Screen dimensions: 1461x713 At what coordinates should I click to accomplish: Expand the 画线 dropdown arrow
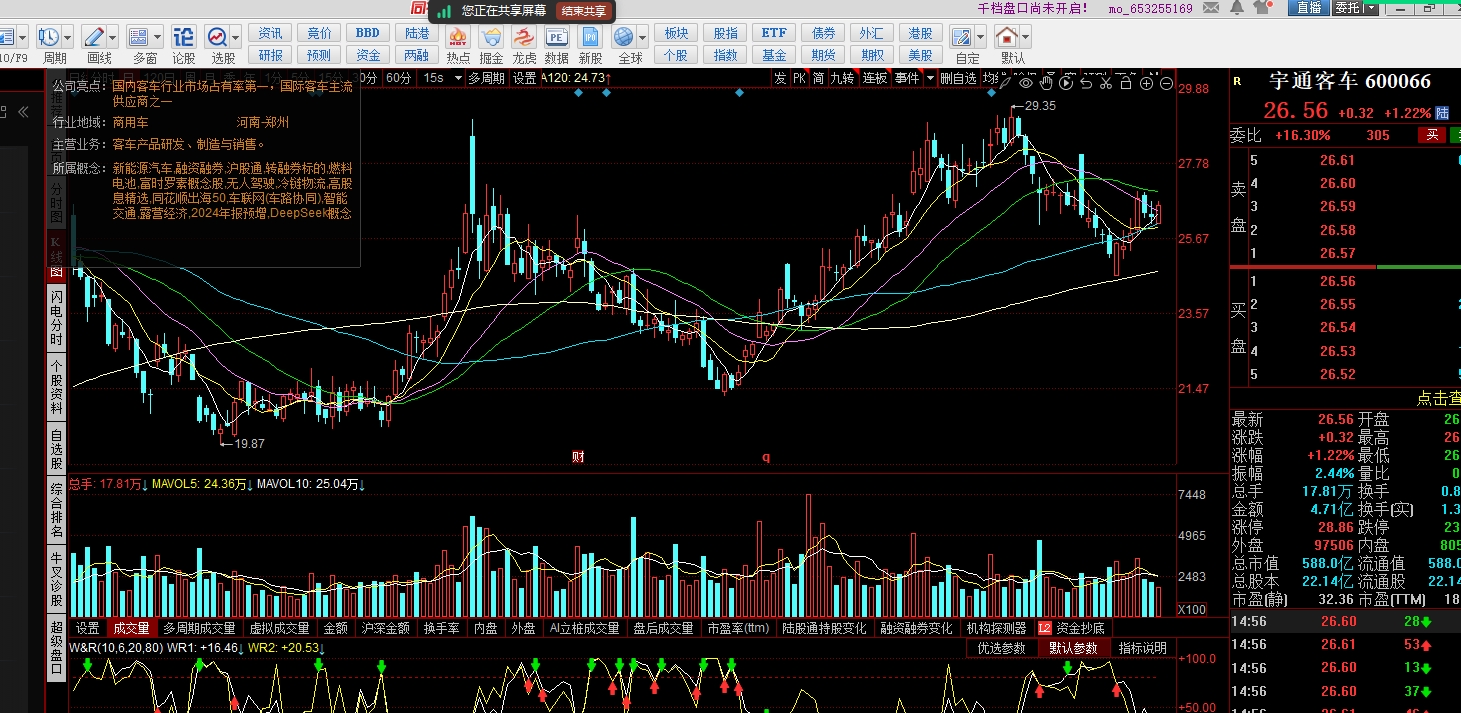click(114, 38)
